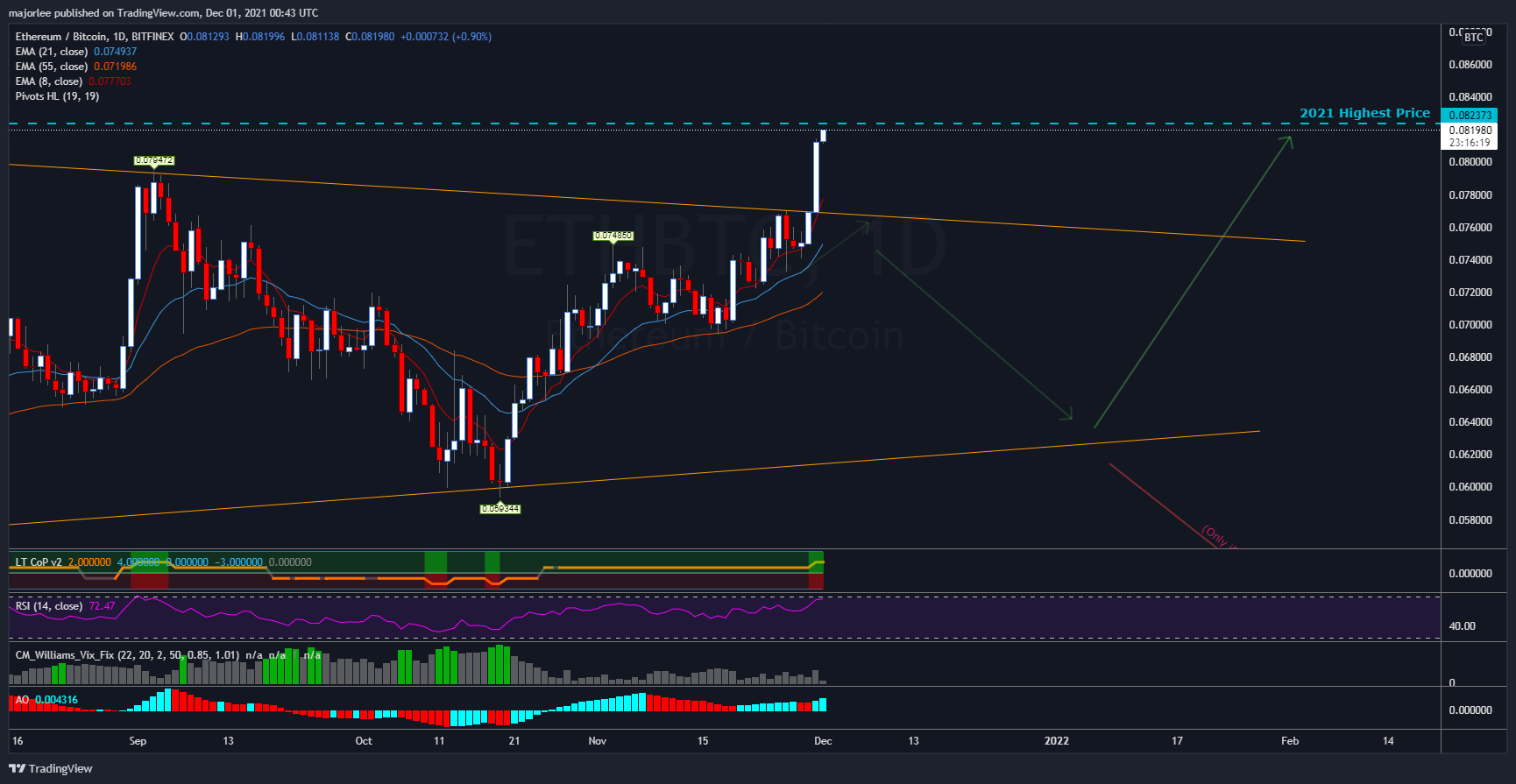This screenshot has height=784, width=1516.
Task: Click the 0.064000 price axis label
Action: tap(1470, 422)
